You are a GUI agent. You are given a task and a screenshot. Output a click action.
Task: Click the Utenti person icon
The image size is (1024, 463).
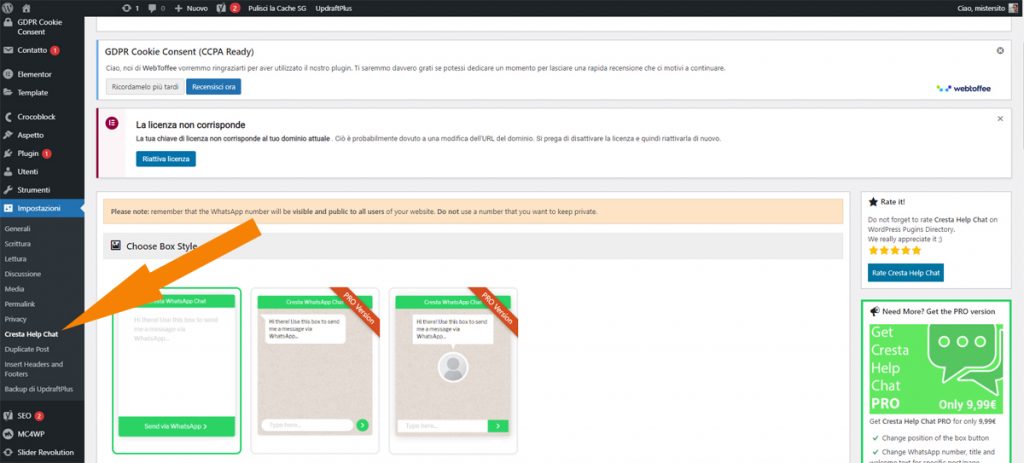(8, 172)
